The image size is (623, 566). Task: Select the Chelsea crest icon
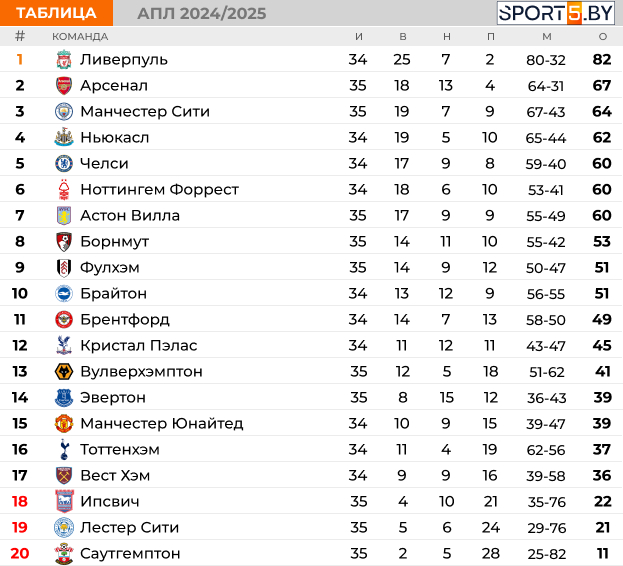(64, 164)
